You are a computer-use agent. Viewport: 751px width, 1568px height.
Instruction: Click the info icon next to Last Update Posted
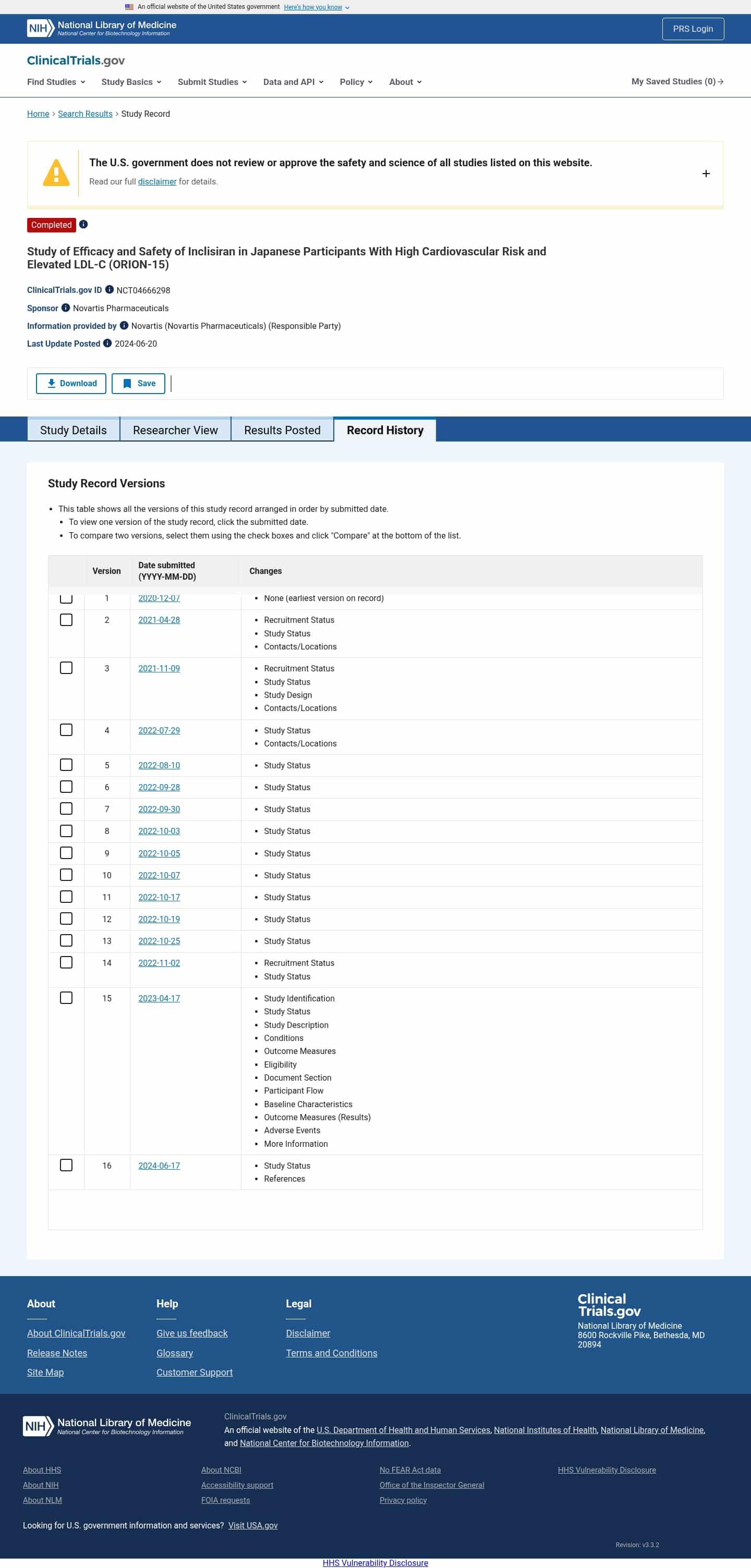point(107,344)
